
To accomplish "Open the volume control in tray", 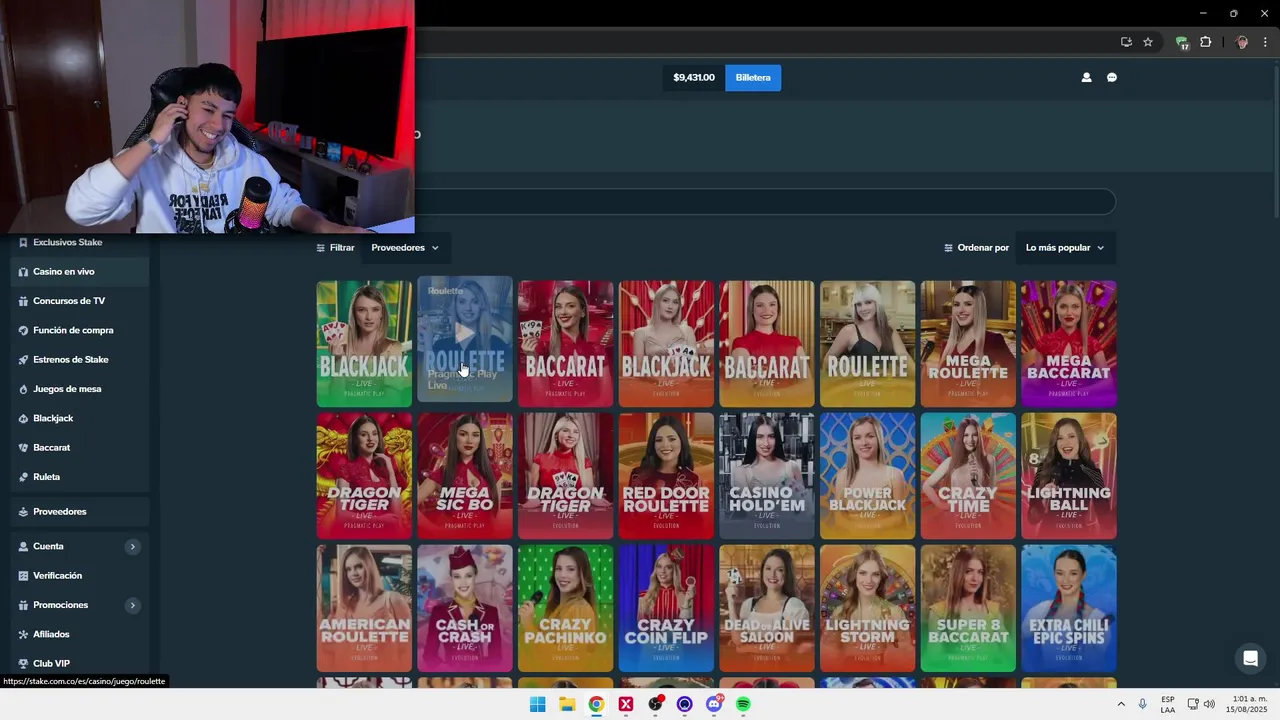I will click(1209, 704).
